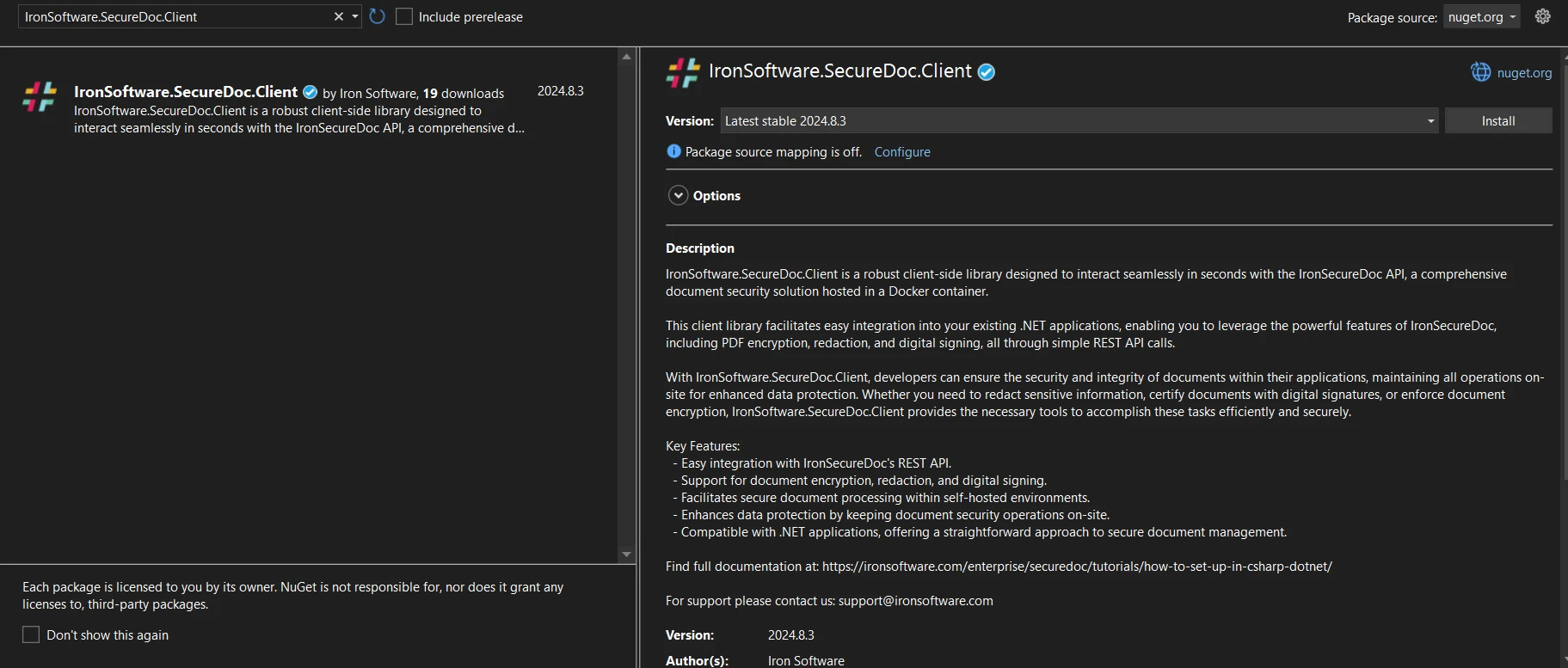
Task: Click the refresh icon next to search
Action: point(377,16)
